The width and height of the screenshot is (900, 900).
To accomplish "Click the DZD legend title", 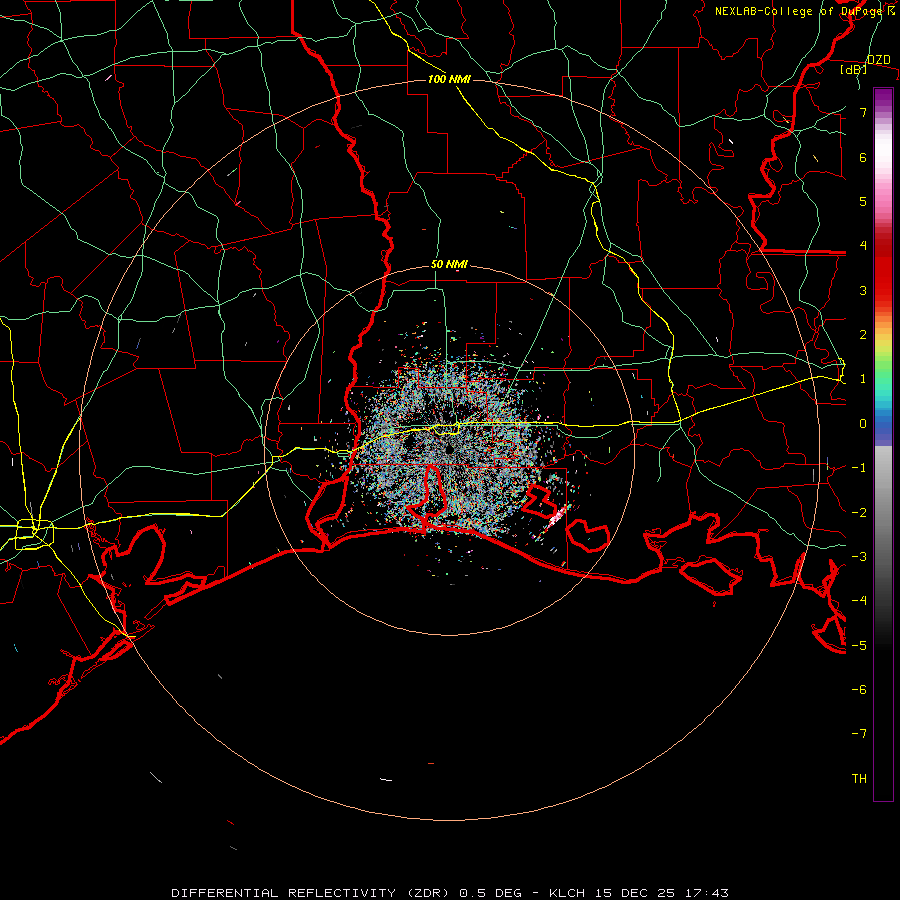I will pyautogui.click(x=879, y=60).
